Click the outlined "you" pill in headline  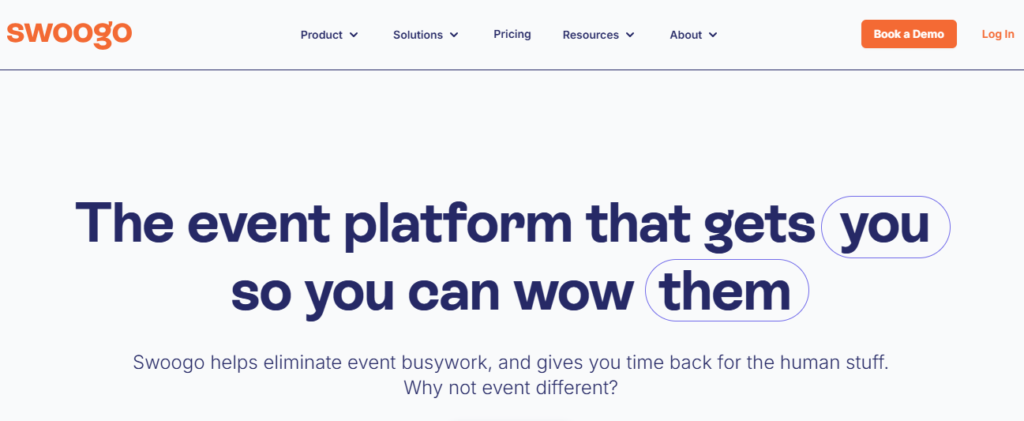click(885, 226)
